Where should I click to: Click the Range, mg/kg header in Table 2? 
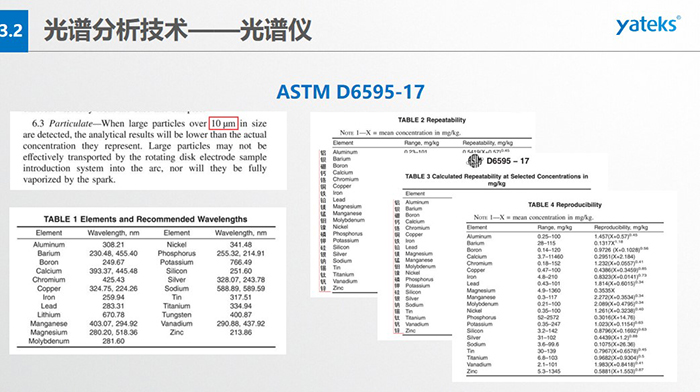[x=421, y=143]
